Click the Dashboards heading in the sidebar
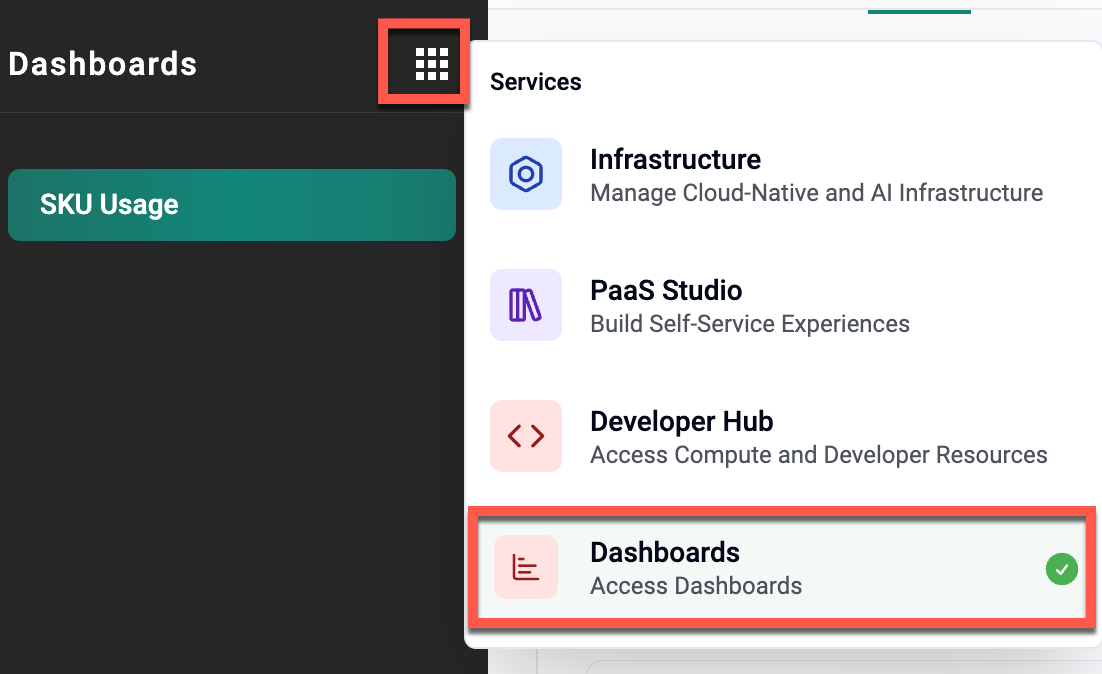 (x=103, y=64)
